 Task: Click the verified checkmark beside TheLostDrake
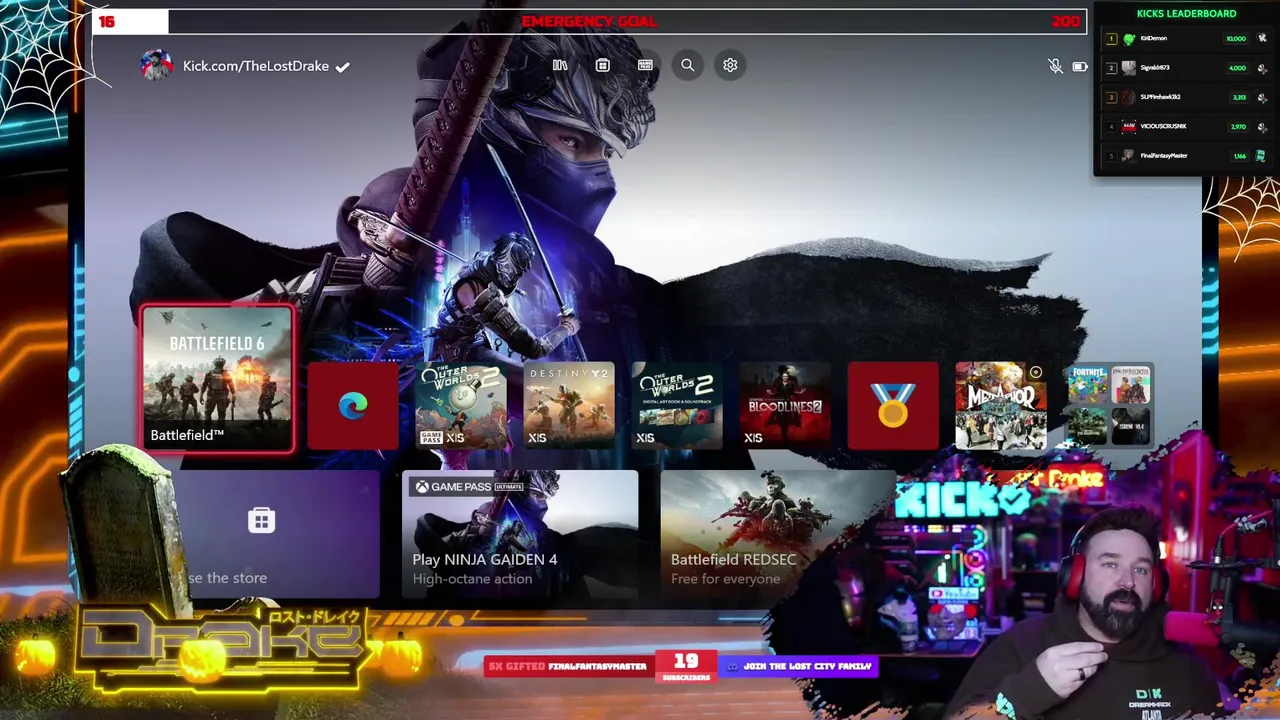click(342, 67)
